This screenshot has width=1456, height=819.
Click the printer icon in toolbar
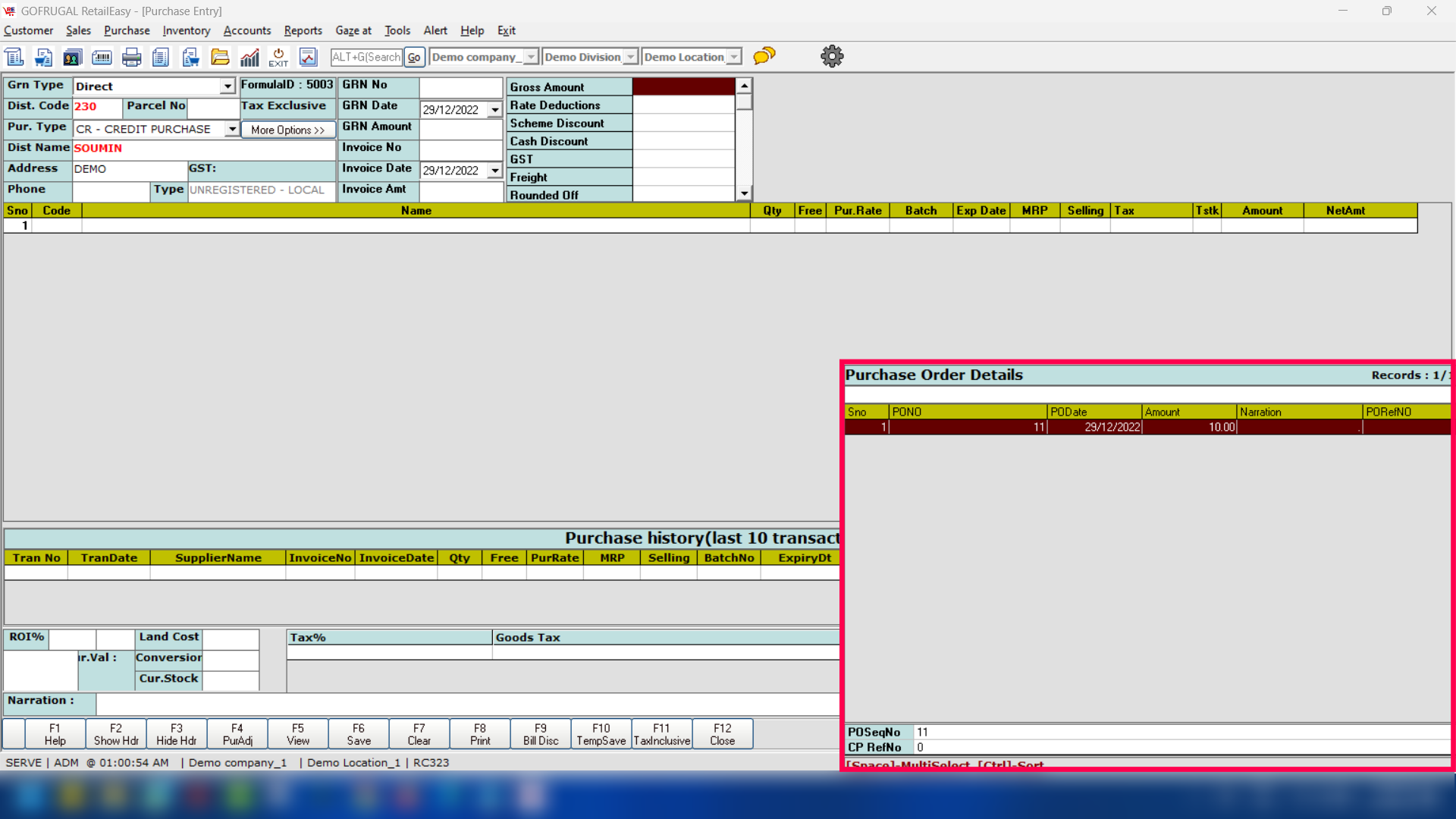(131, 57)
